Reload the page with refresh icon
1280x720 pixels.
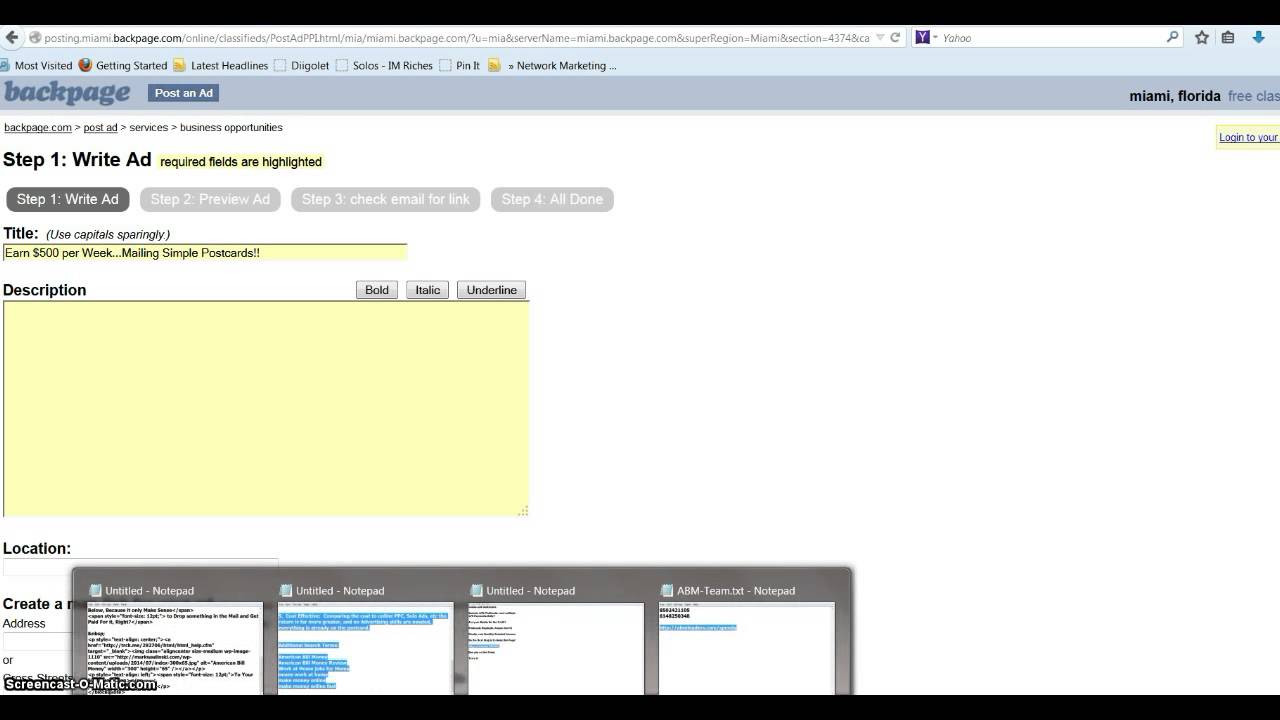[895, 37]
